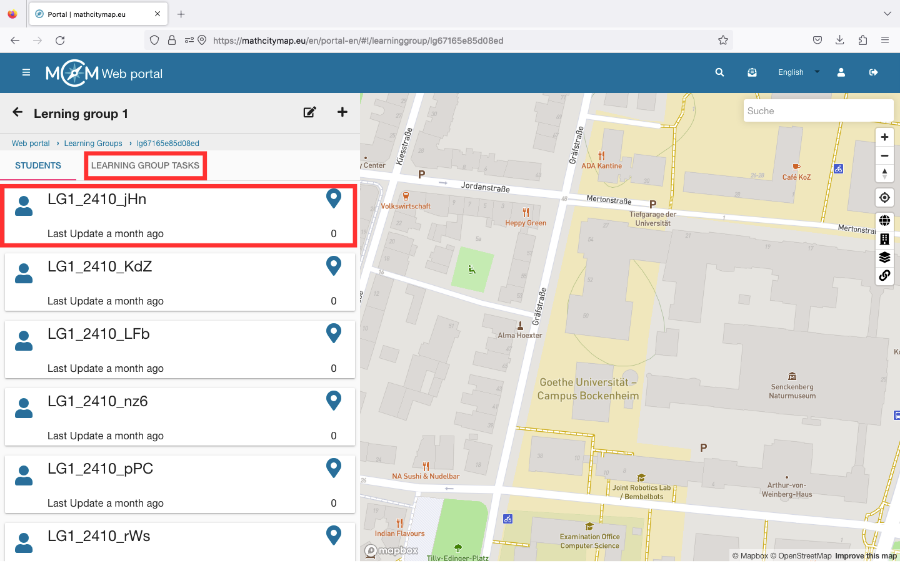Click the search magnifier in the portal header

(719, 73)
